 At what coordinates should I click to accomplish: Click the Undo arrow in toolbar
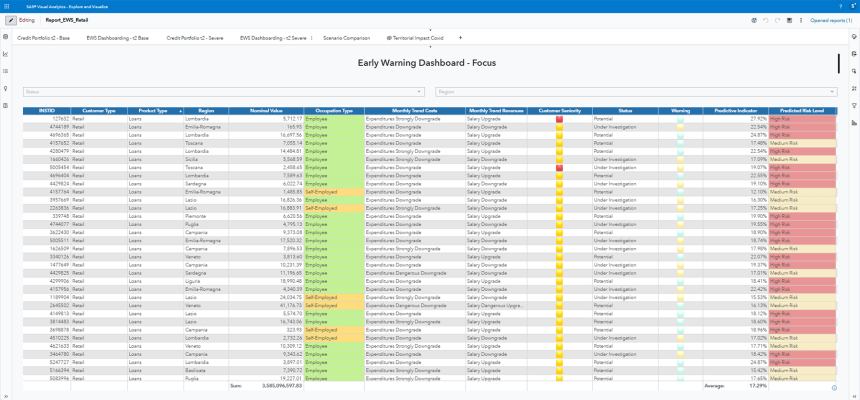tap(765, 20)
